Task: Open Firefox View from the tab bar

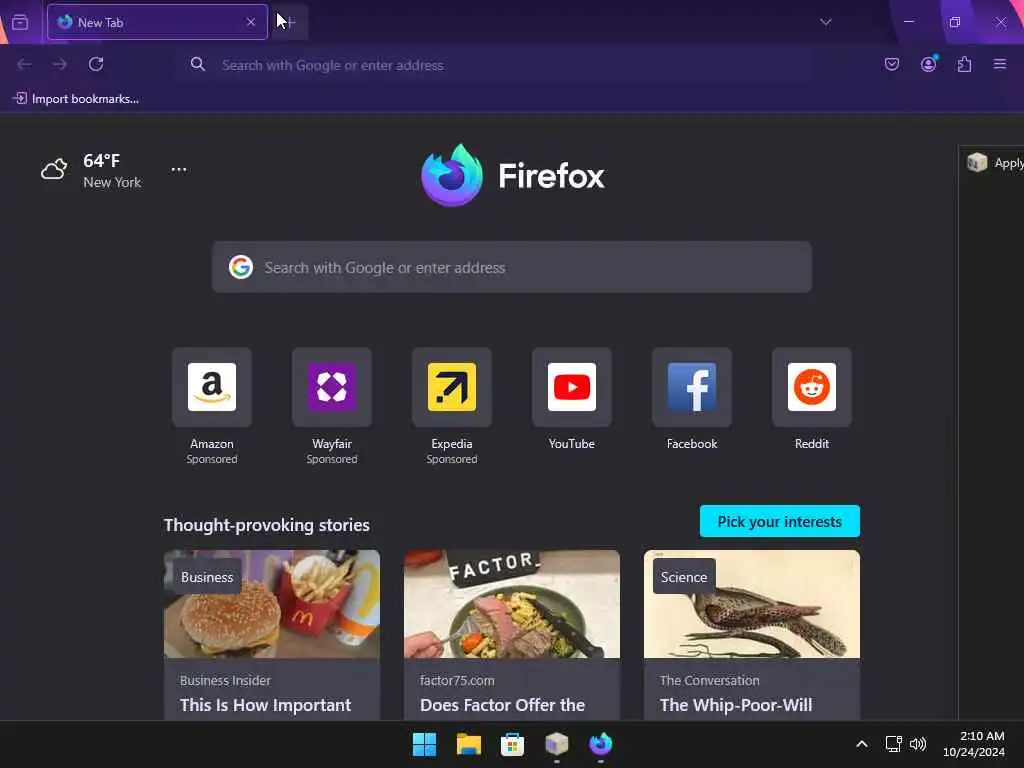Action: tap(20, 22)
